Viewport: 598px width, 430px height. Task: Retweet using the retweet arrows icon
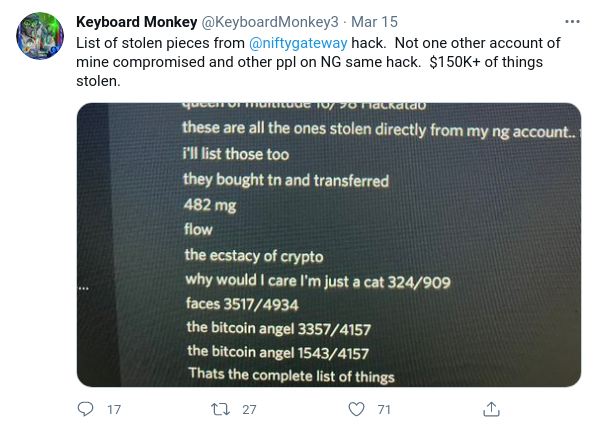coord(220,409)
